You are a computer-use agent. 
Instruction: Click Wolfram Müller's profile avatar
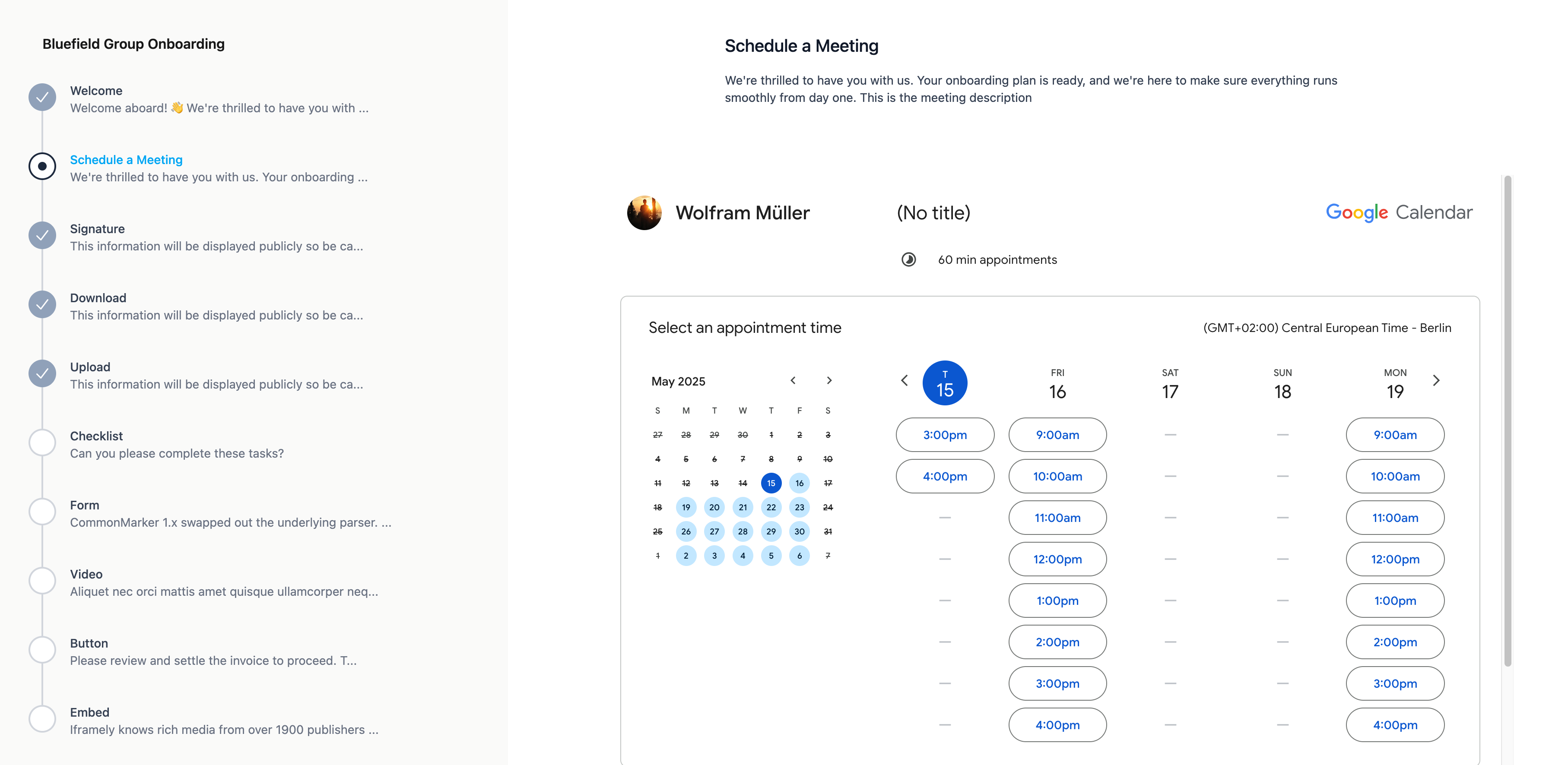(x=644, y=213)
